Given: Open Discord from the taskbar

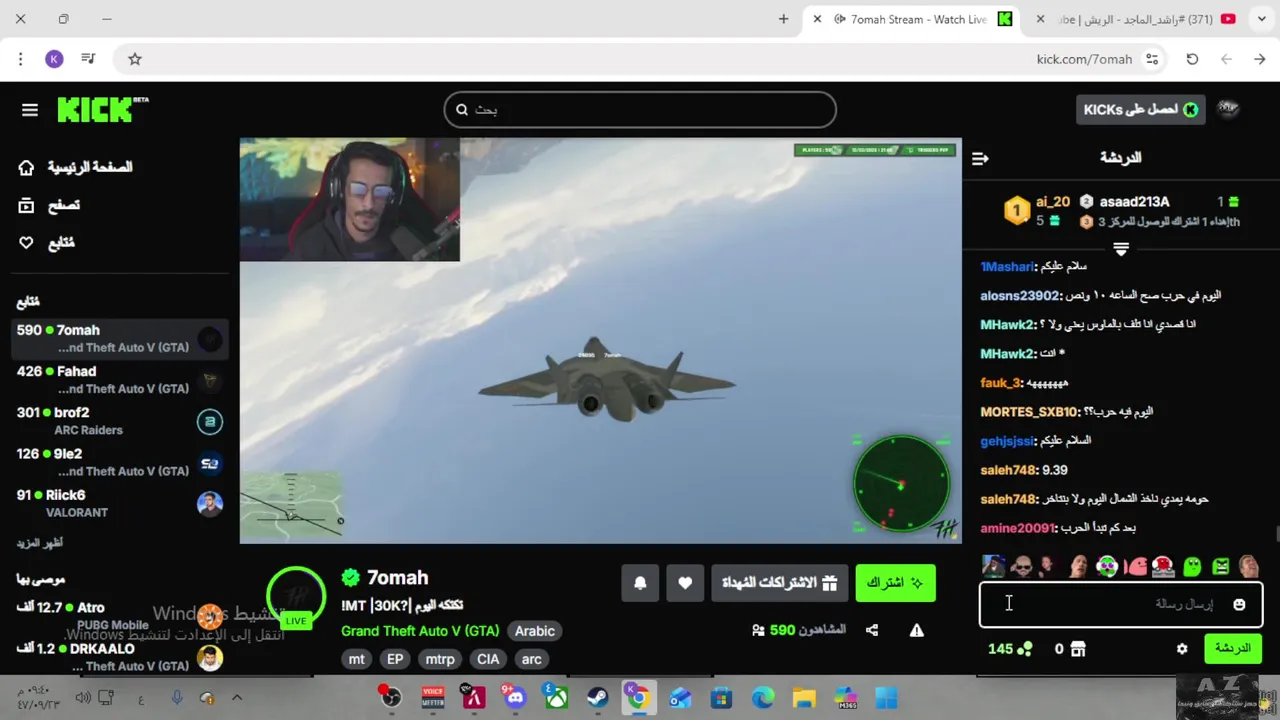Looking at the screenshot, I should click(515, 697).
